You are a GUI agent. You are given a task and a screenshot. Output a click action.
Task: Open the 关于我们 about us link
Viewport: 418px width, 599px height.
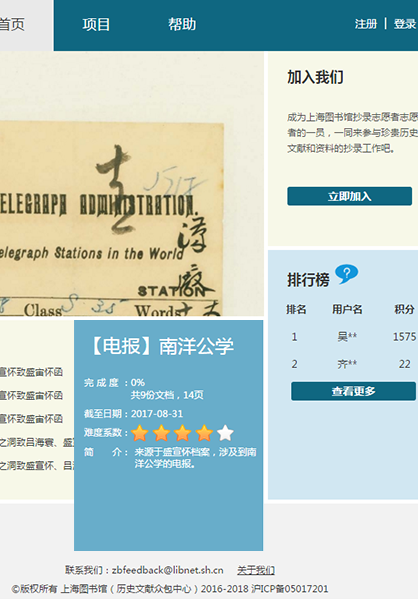pyautogui.click(x=256, y=570)
